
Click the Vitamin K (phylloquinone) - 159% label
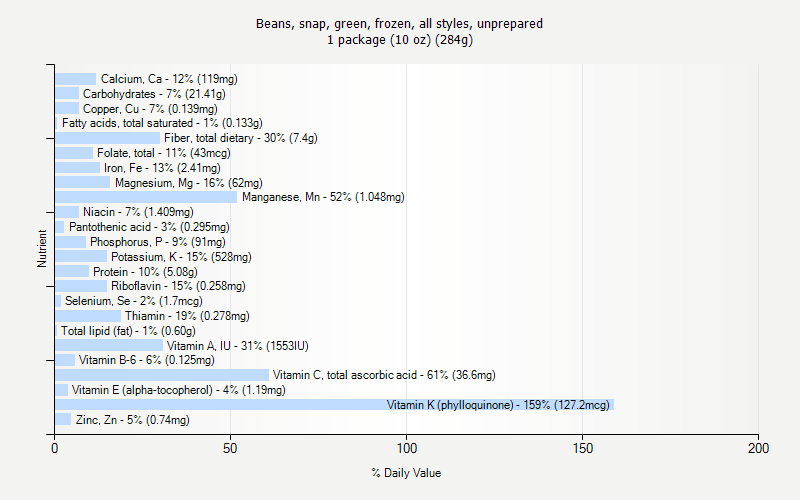tap(498, 405)
